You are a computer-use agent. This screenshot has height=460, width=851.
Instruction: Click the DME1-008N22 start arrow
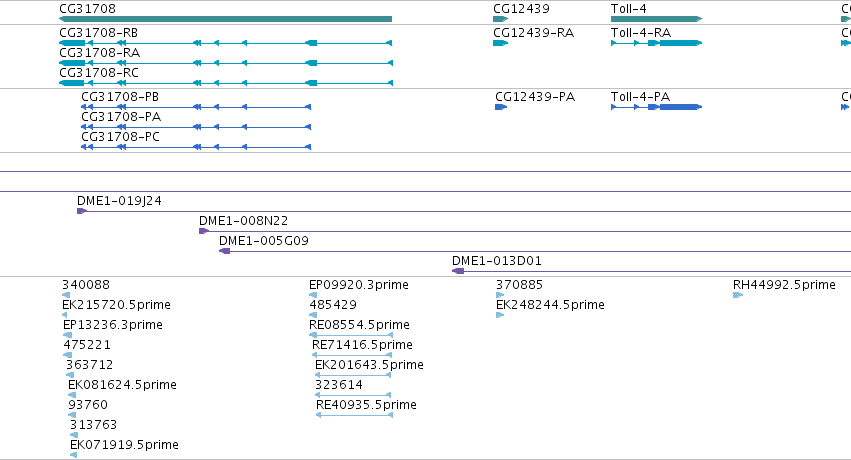(x=204, y=231)
